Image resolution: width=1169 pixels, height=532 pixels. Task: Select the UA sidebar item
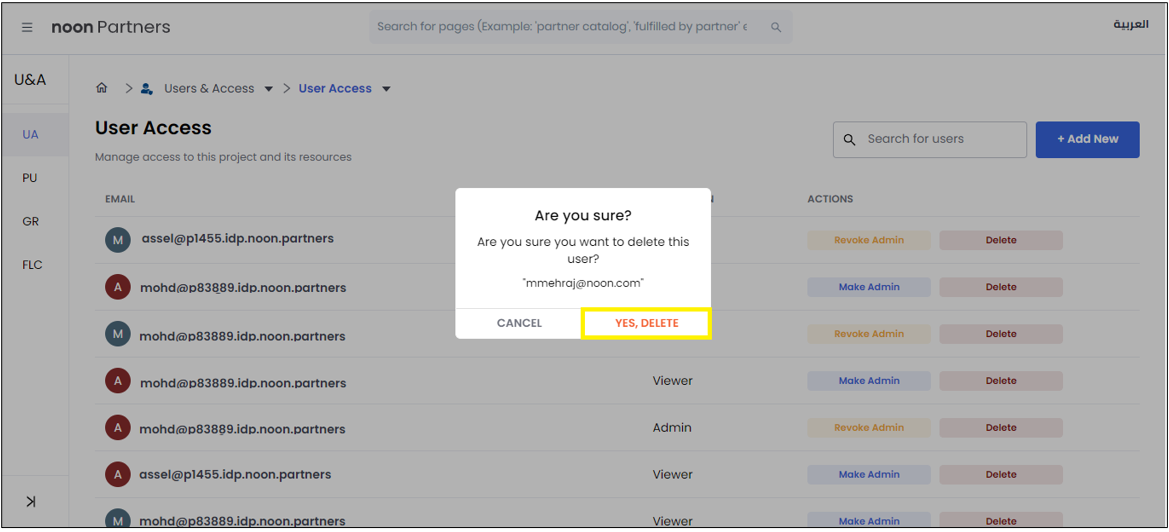pos(31,134)
